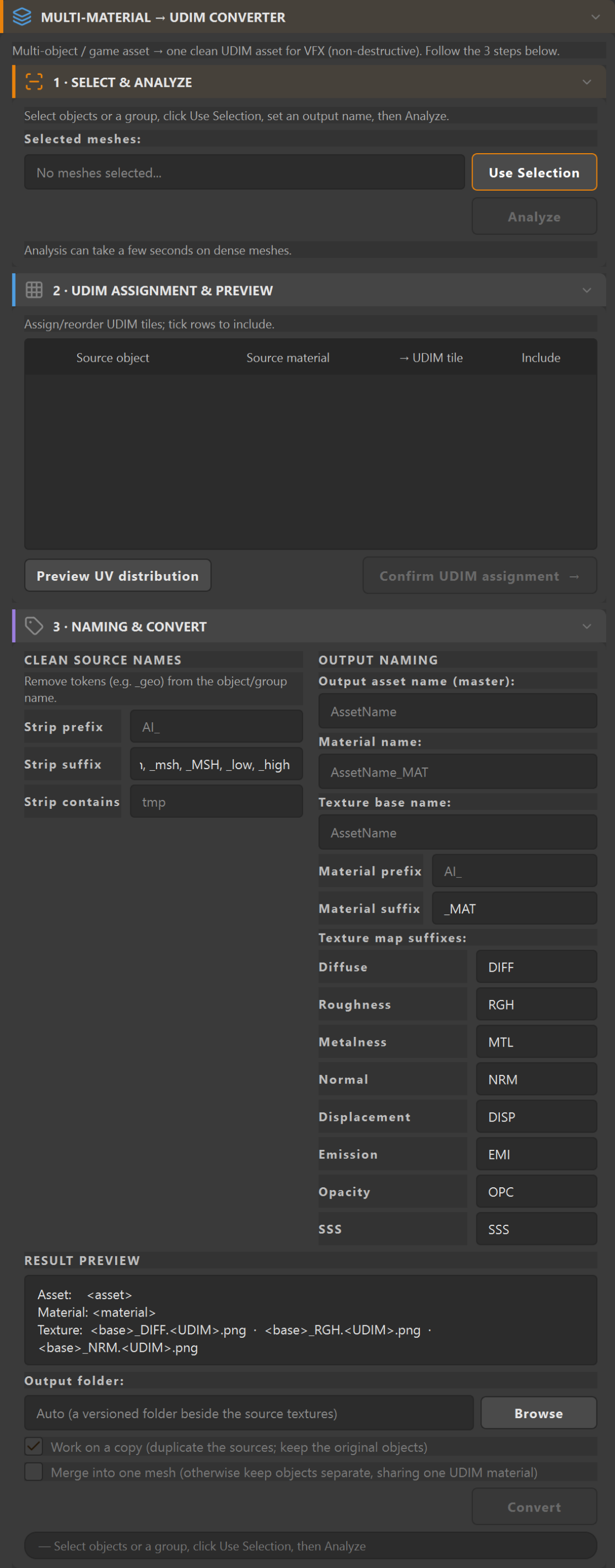Click the Use Selection button
This screenshot has width=615, height=1568.
point(534,172)
